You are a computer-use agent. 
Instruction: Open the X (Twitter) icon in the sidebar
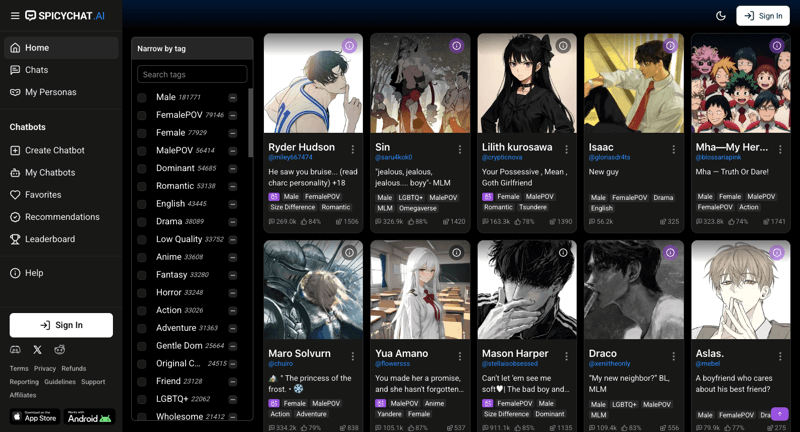coord(37,350)
